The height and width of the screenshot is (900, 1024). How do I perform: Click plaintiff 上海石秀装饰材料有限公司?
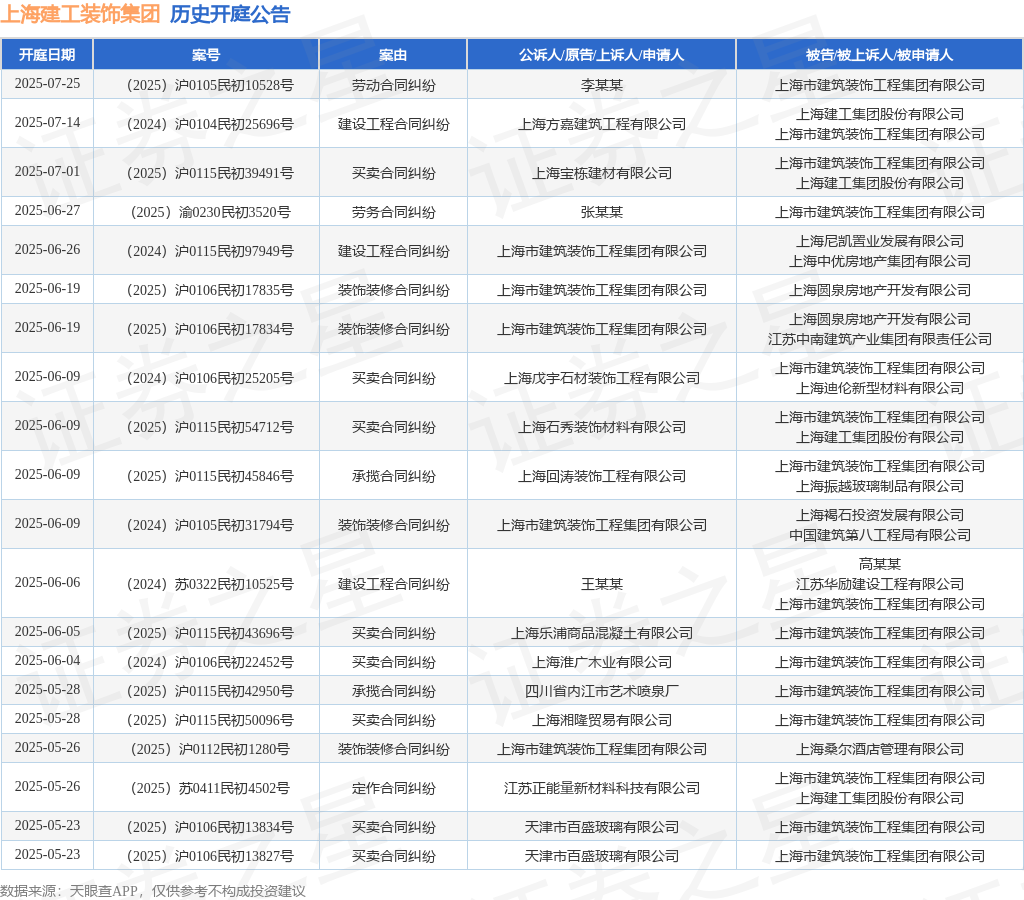[601, 427]
